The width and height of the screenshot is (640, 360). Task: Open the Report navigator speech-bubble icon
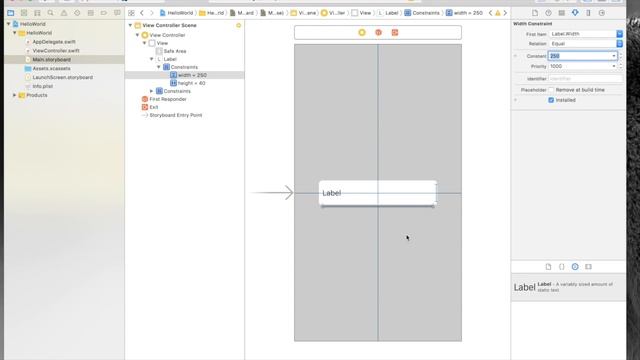click(117, 13)
